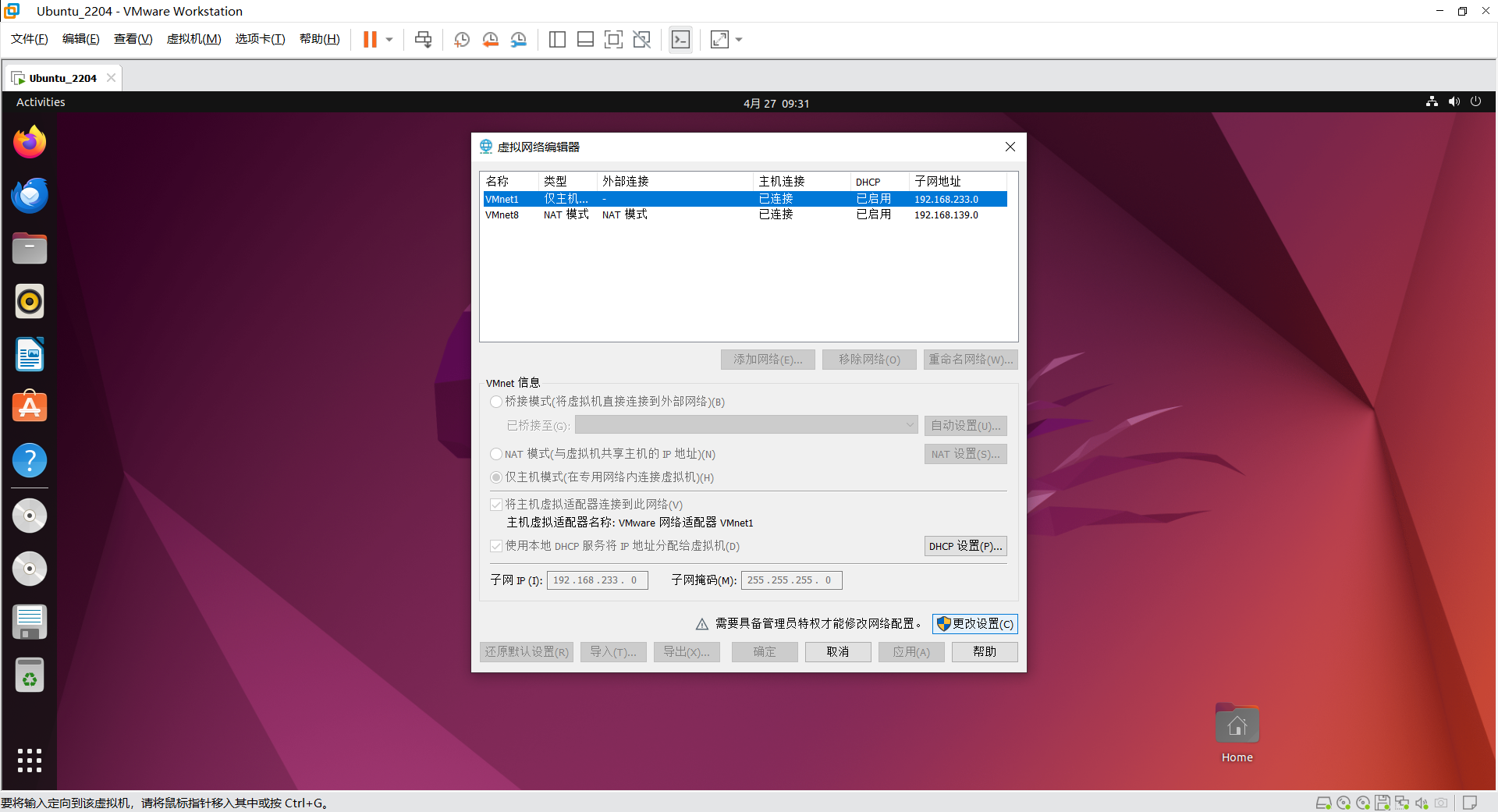
Task: Click the send Ctrl+Alt+Del icon
Action: pyautogui.click(x=424, y=40)
